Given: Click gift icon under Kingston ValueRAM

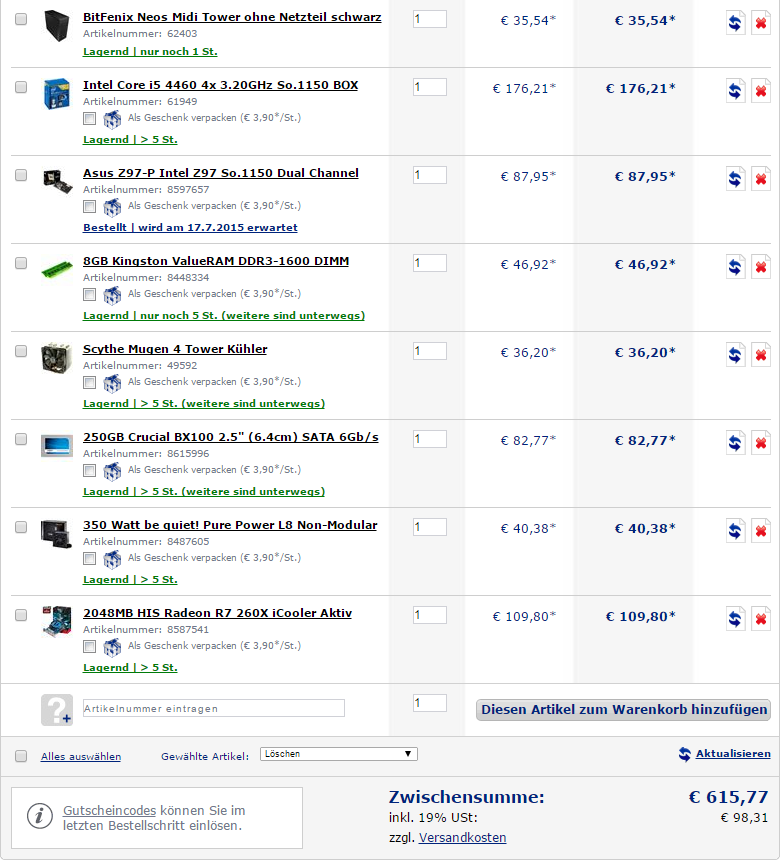Looking at the screenshot, I should [x=112, y=294].
